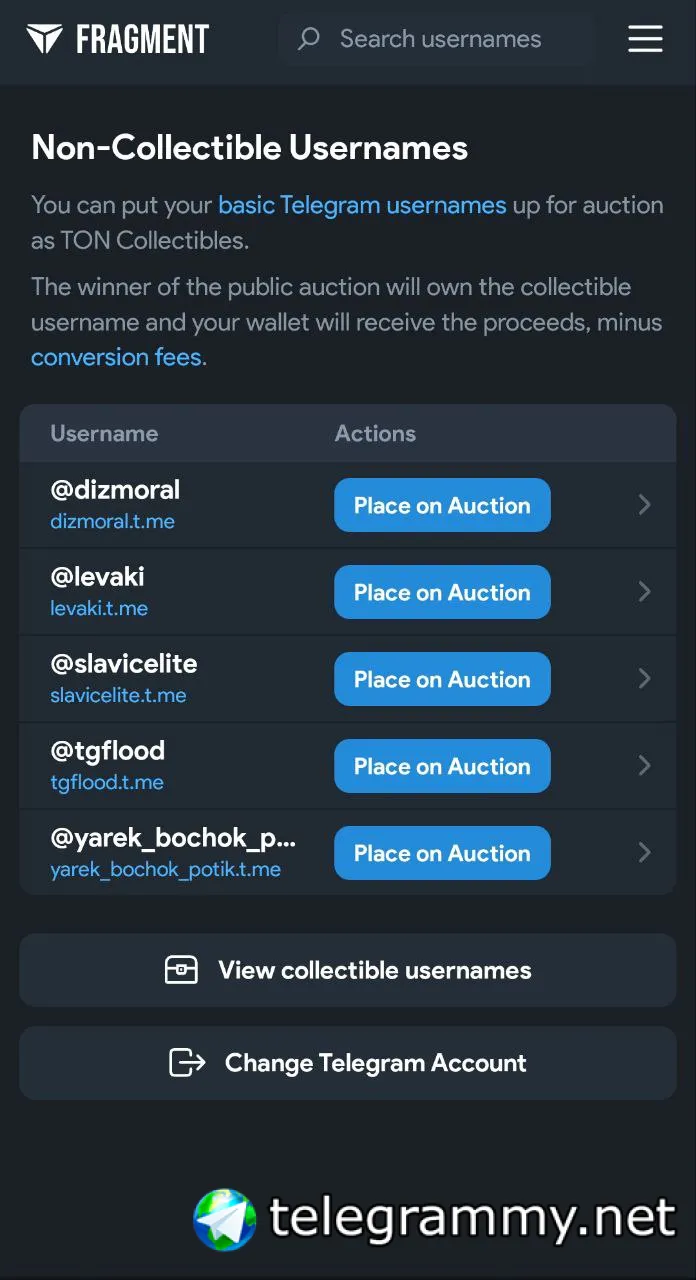Open the basic Telegram usernames link
The image size is (696, 1280).
pos(362,205)
